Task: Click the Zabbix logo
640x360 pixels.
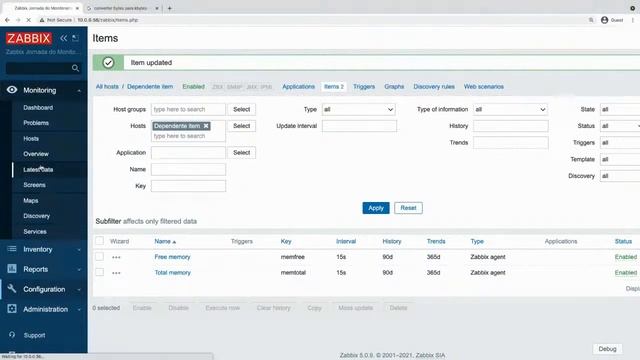Action: pos(29,38)
